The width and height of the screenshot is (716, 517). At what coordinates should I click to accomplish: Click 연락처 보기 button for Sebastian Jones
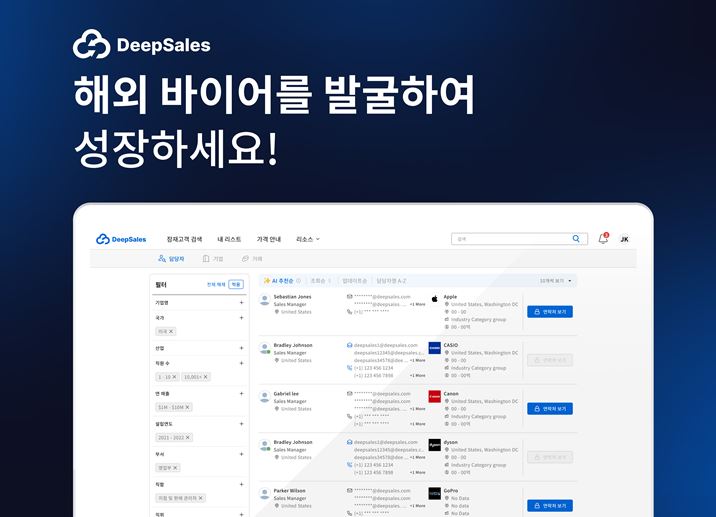pos(550,311)
